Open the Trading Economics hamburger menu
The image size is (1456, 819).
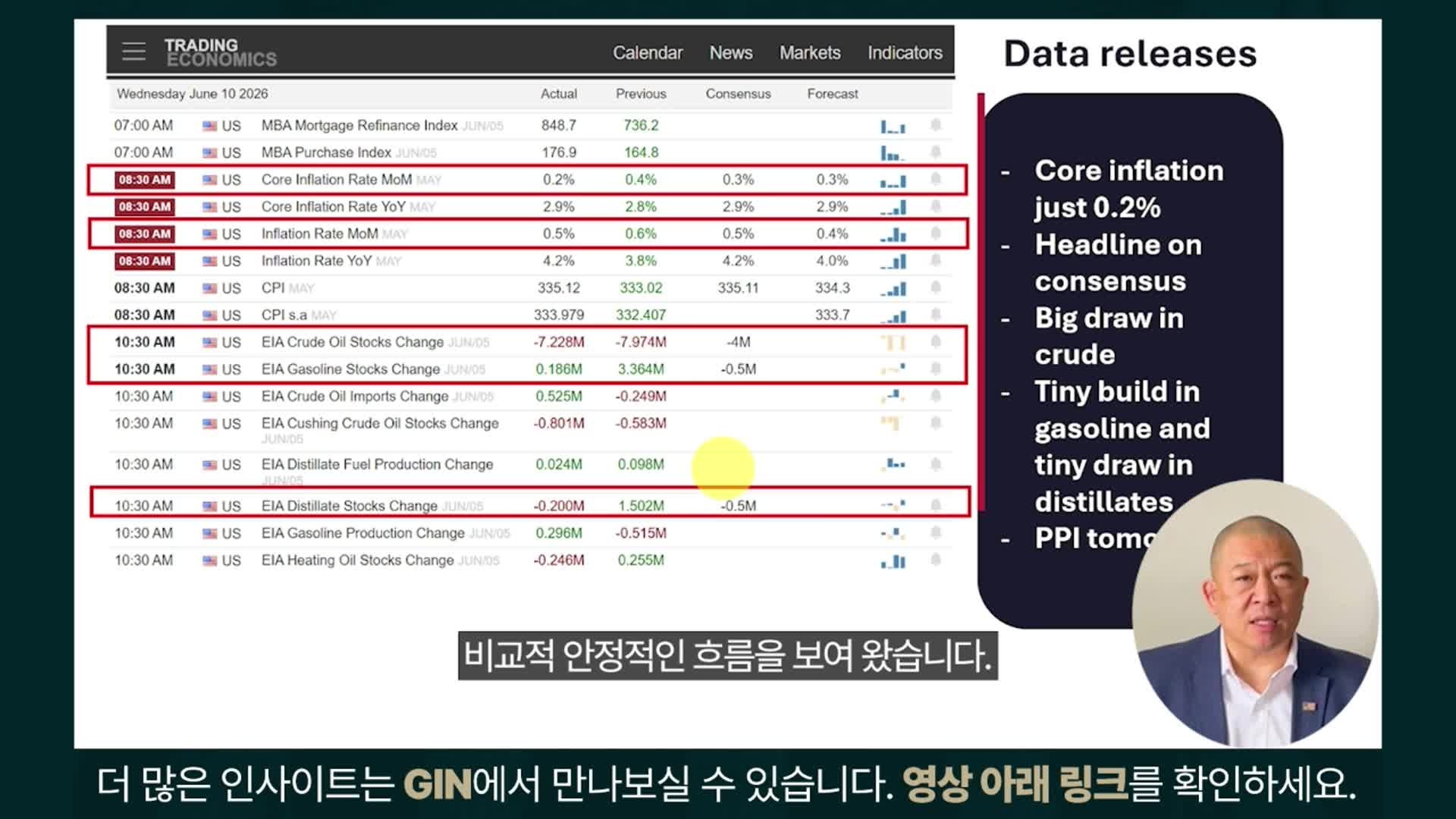(133, 52)
